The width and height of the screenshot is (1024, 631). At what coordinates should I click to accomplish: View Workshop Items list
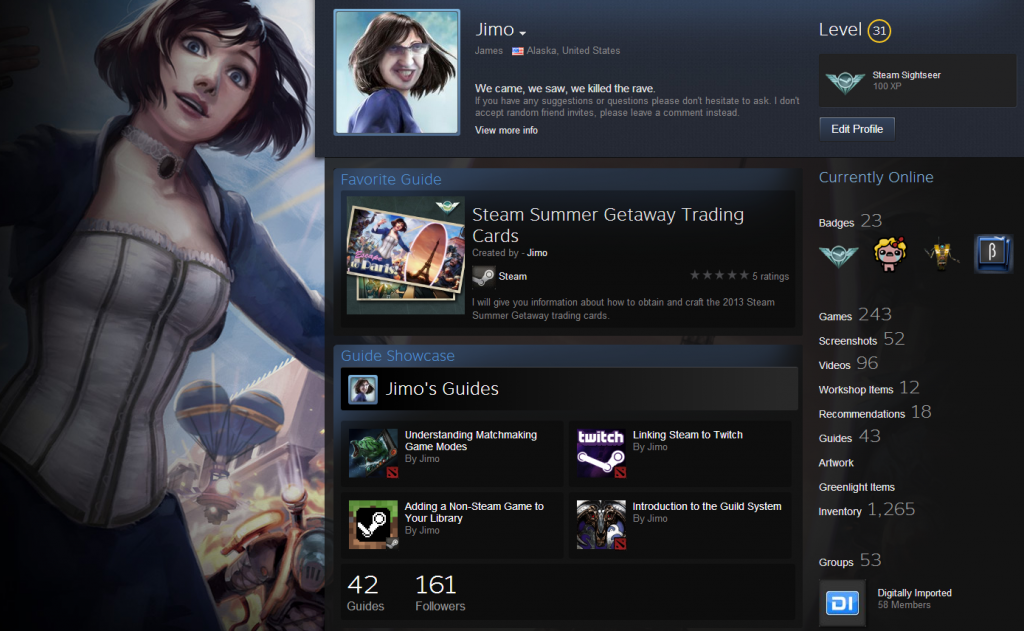(856, 390)
